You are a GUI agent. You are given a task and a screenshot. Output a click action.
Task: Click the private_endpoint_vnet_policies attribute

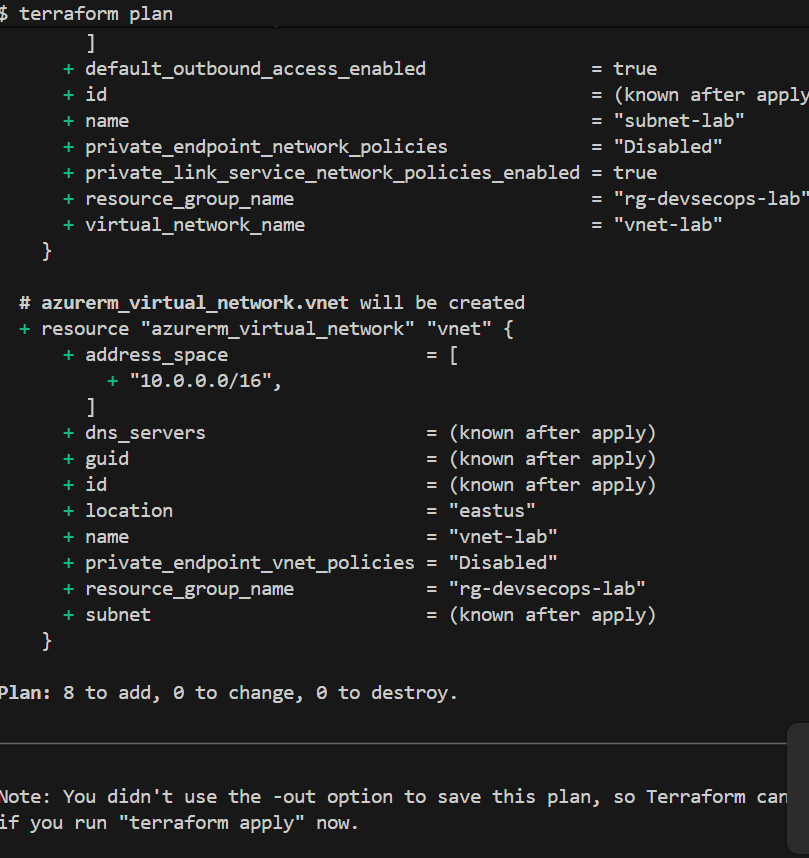point(249,563)
